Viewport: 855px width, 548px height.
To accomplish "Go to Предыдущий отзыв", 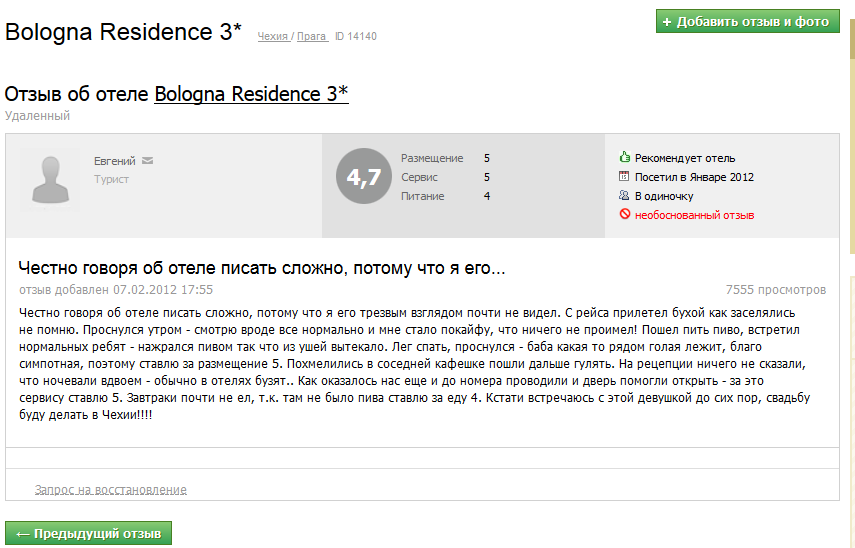I will [88, 533].
